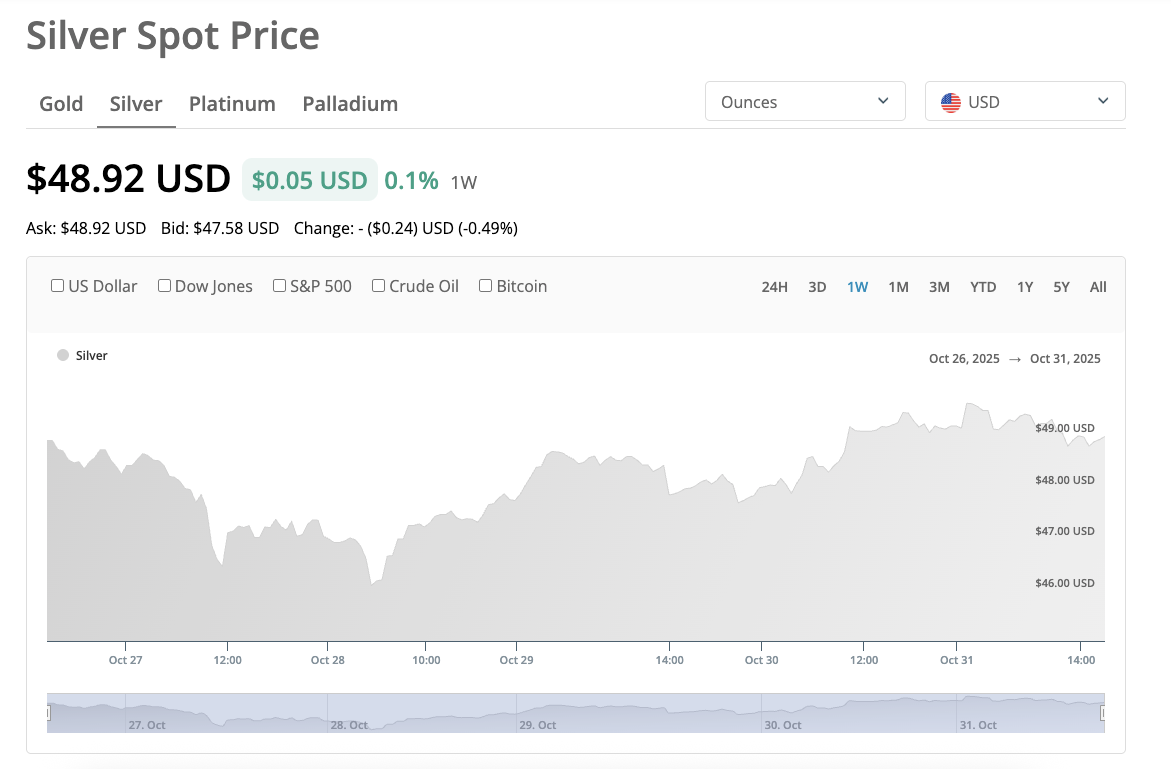Select the Palladium tab
Viewport: 1171px width, 769px height.
(x=350, y=104)
